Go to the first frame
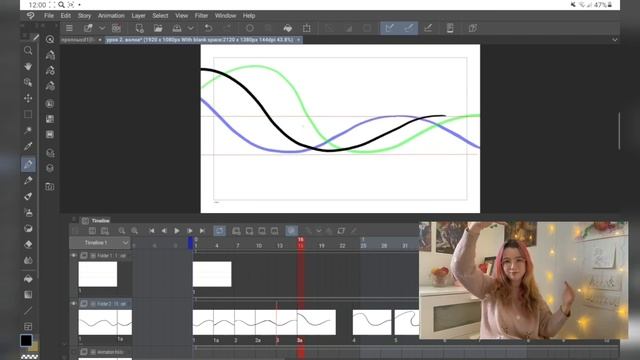Viewport: 640px width, 360px height. (151, 231)
